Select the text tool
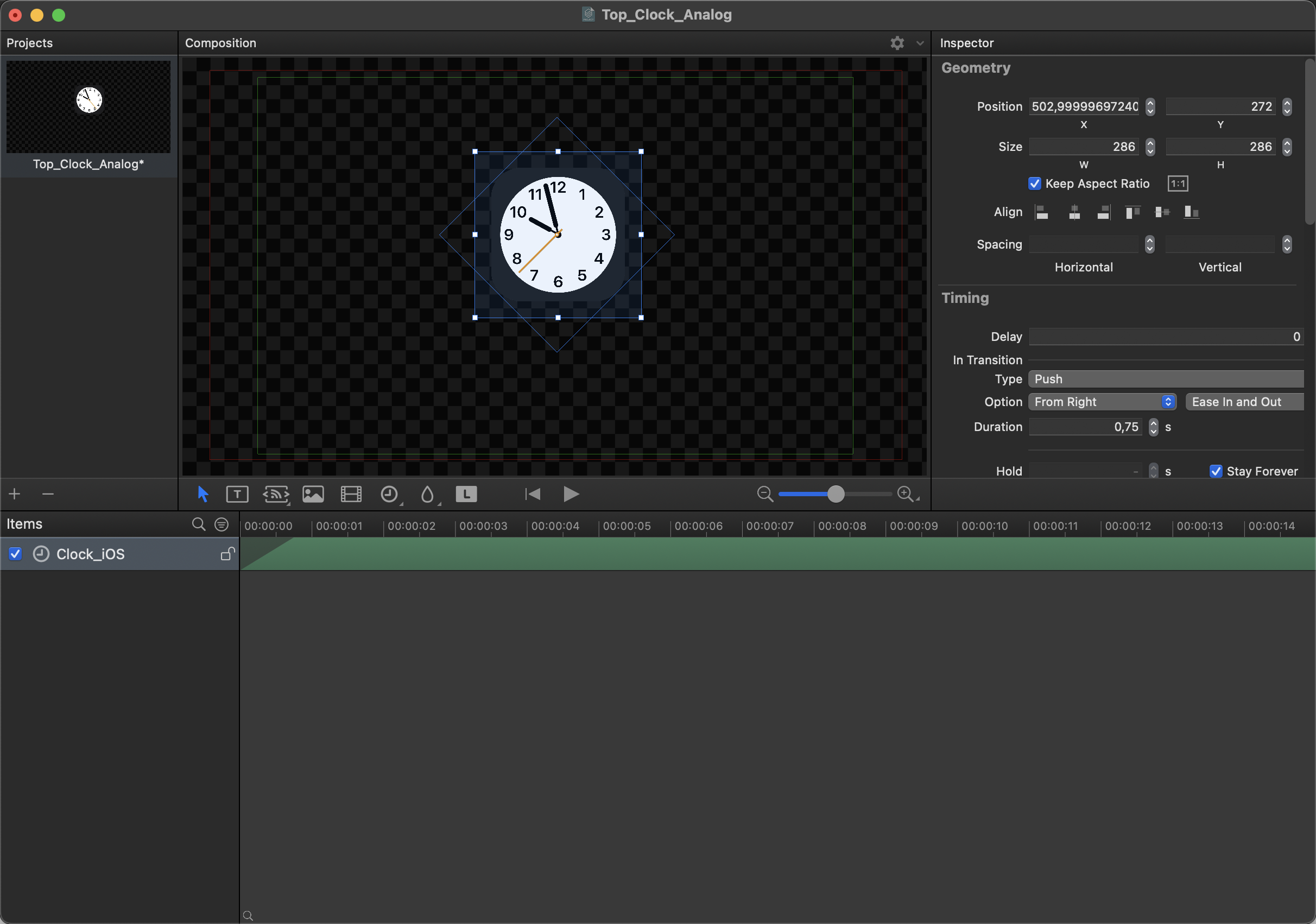The width and height of the screenshot is (1316, 924). [237, 494]
